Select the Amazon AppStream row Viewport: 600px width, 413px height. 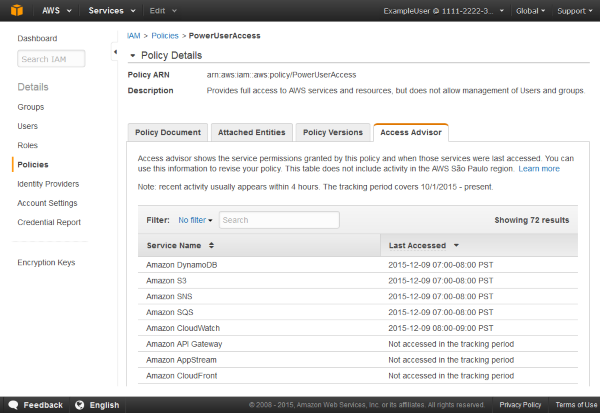click(358, 360)
